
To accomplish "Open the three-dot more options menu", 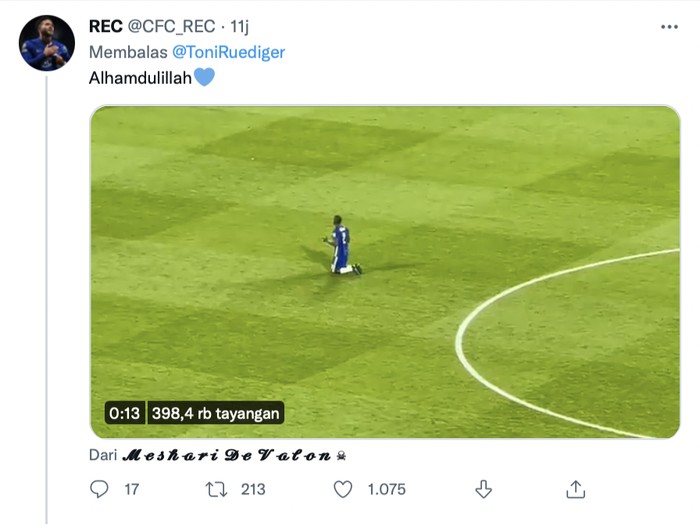I will [x=669, y=27].
